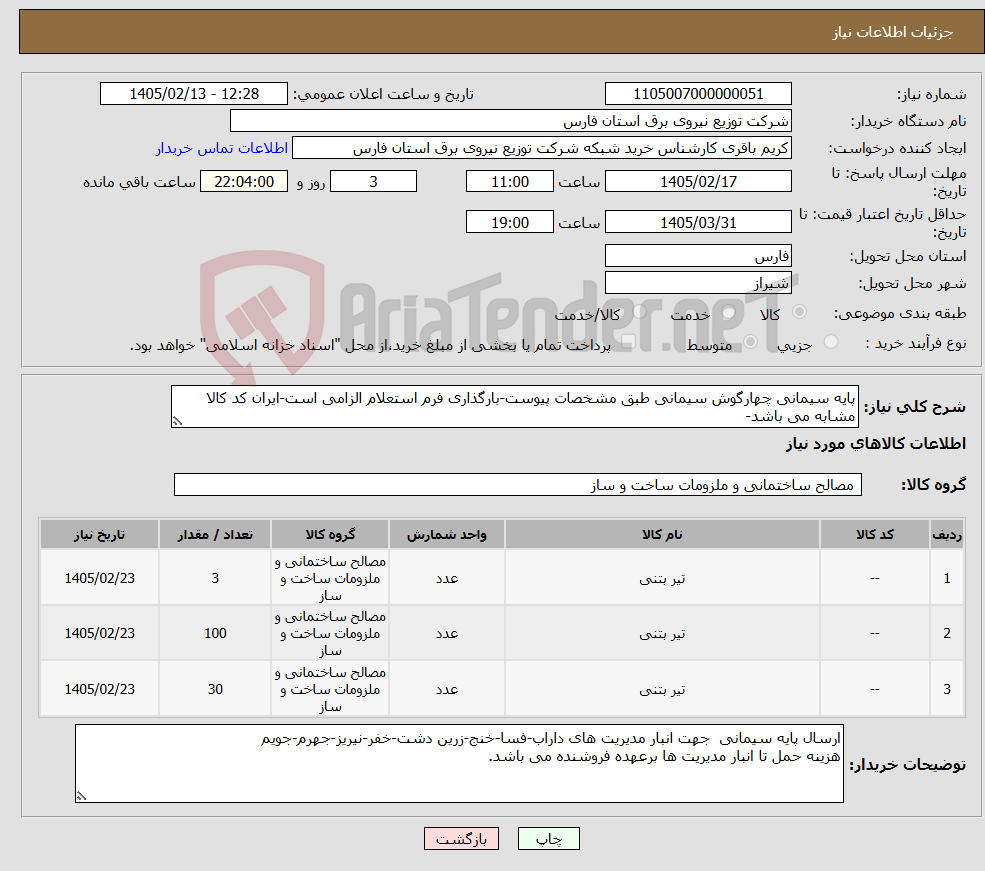This screenshot has height=871, width=985.
Task: Click the buyer organization name field
Action: pyautogui.click(x=511, y=121)
